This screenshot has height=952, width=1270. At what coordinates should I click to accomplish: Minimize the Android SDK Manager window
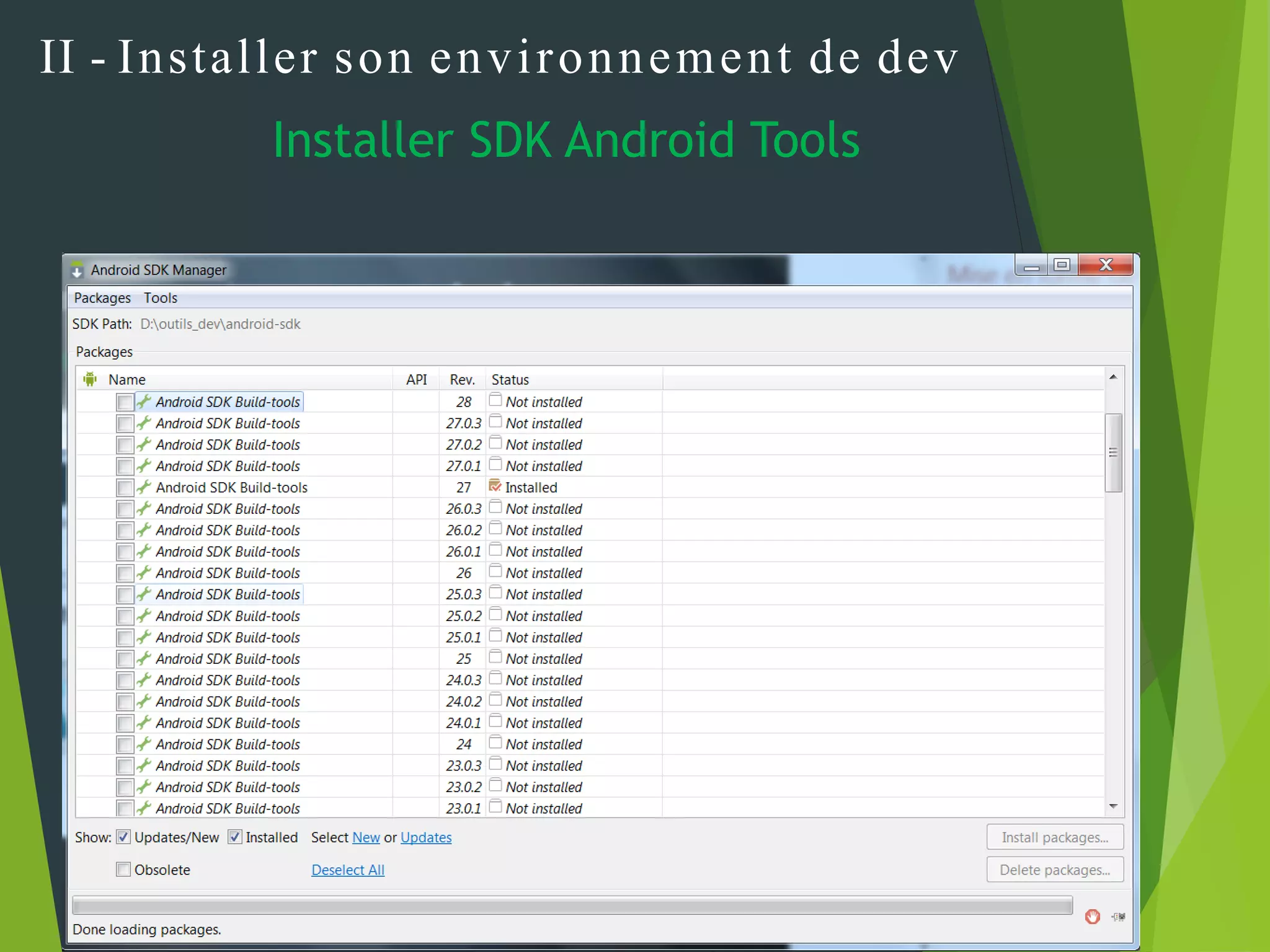pos(1031,265)
